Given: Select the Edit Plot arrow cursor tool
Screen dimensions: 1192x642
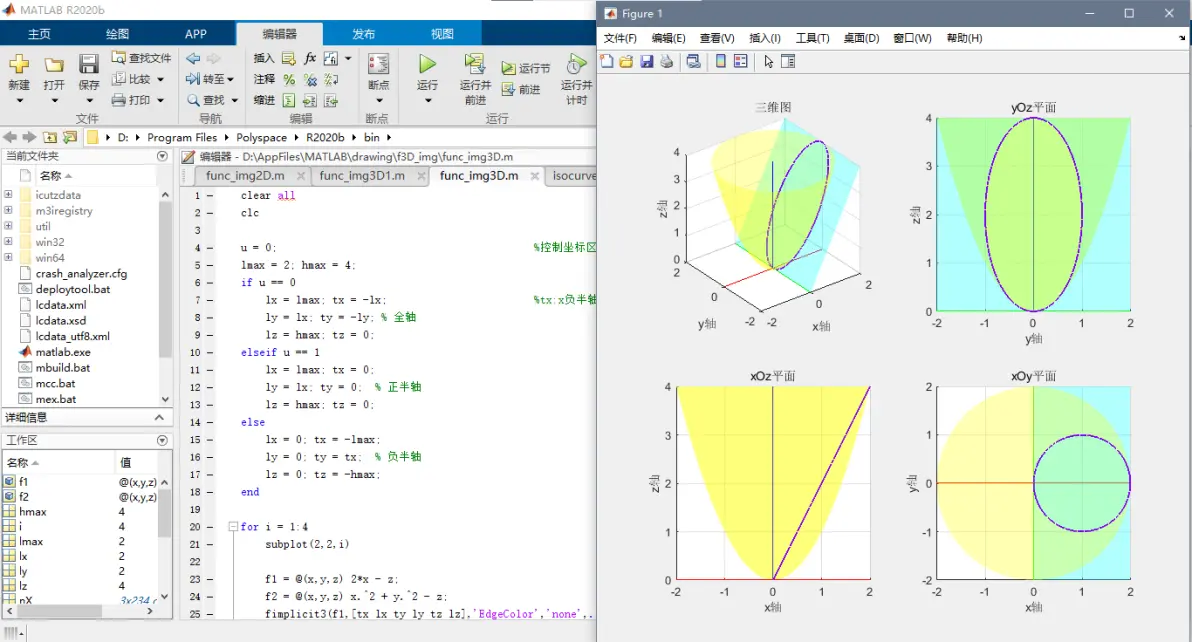Looking at the screenshot, I should coord(769,62).
